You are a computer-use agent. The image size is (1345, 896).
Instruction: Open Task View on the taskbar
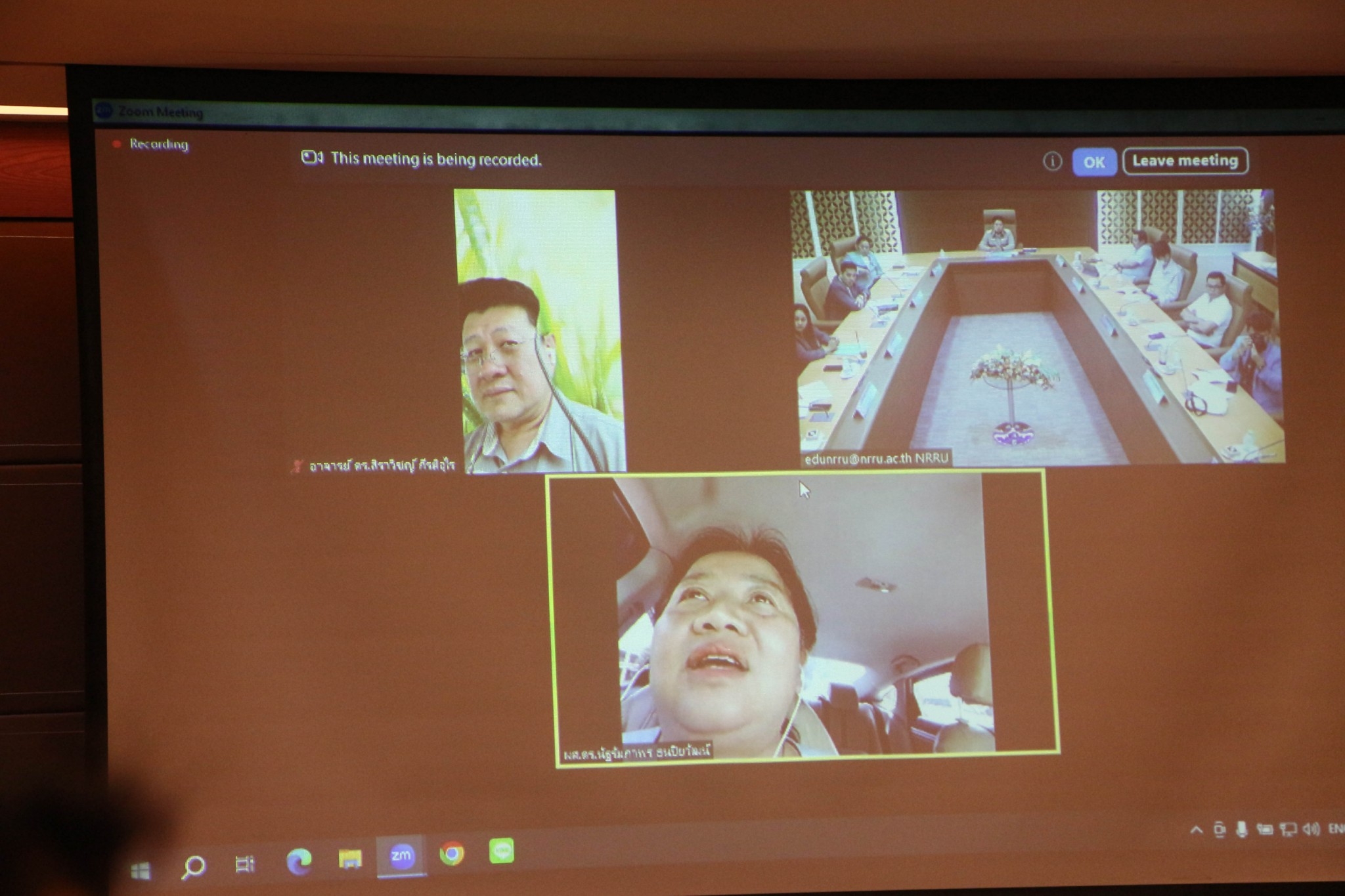tap(244, 864)
